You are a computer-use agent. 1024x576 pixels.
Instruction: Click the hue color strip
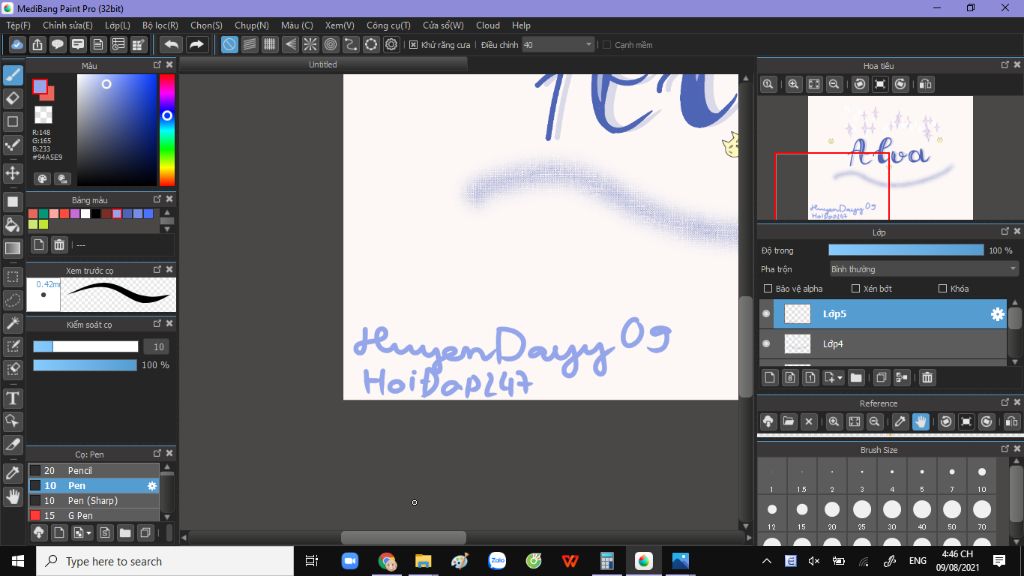tap(167, 130)
